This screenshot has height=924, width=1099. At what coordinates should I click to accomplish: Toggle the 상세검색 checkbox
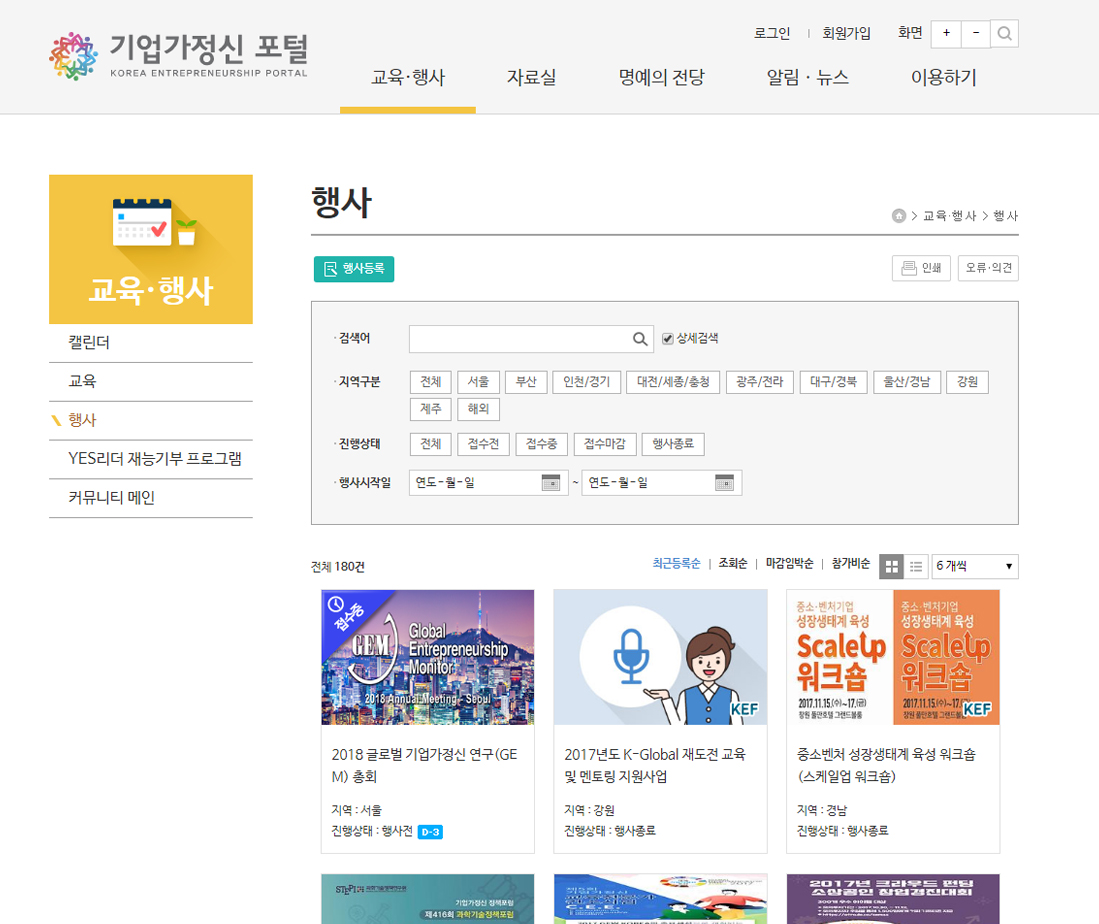[668, 339]
